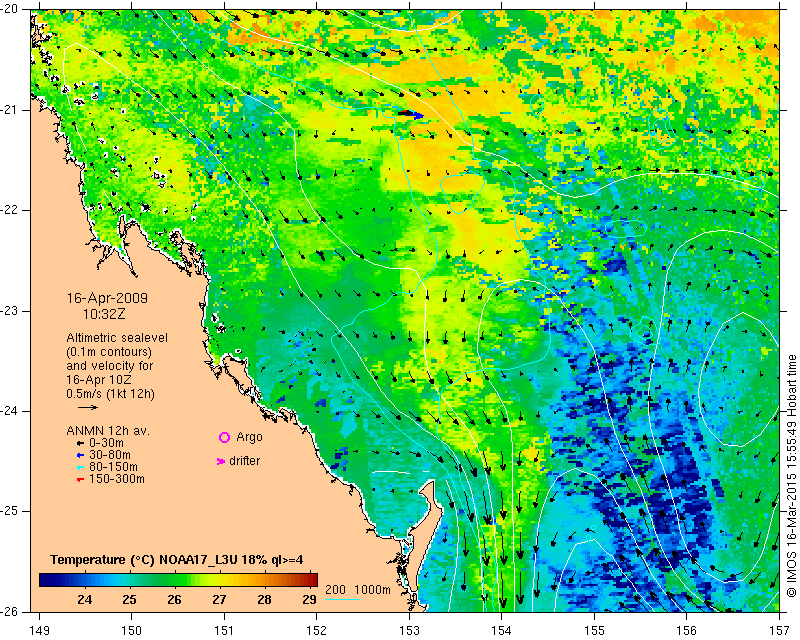
Task: Click the '30-80m' depth legend label
Action: [110, 455]
